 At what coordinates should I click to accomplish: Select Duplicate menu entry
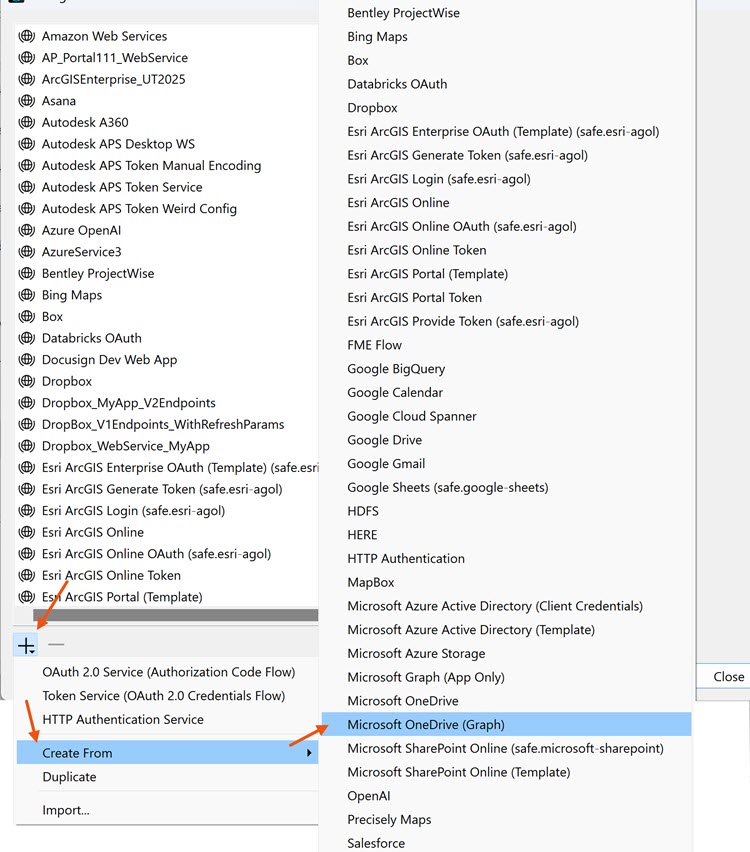click(69, 777)
